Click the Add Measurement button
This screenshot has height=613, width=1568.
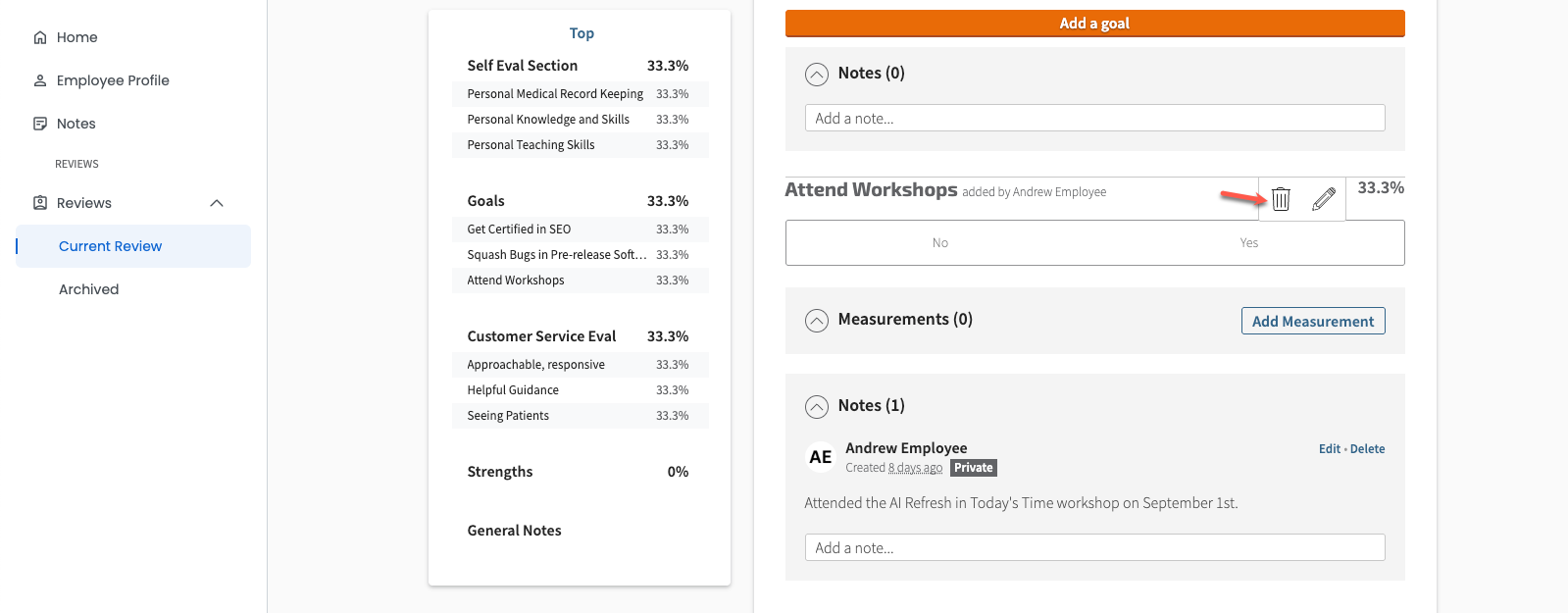1312,321
